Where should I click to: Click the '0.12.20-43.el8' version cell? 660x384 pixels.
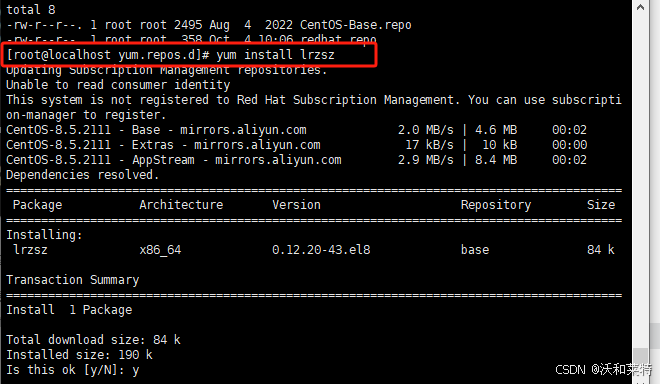point(321,250)
